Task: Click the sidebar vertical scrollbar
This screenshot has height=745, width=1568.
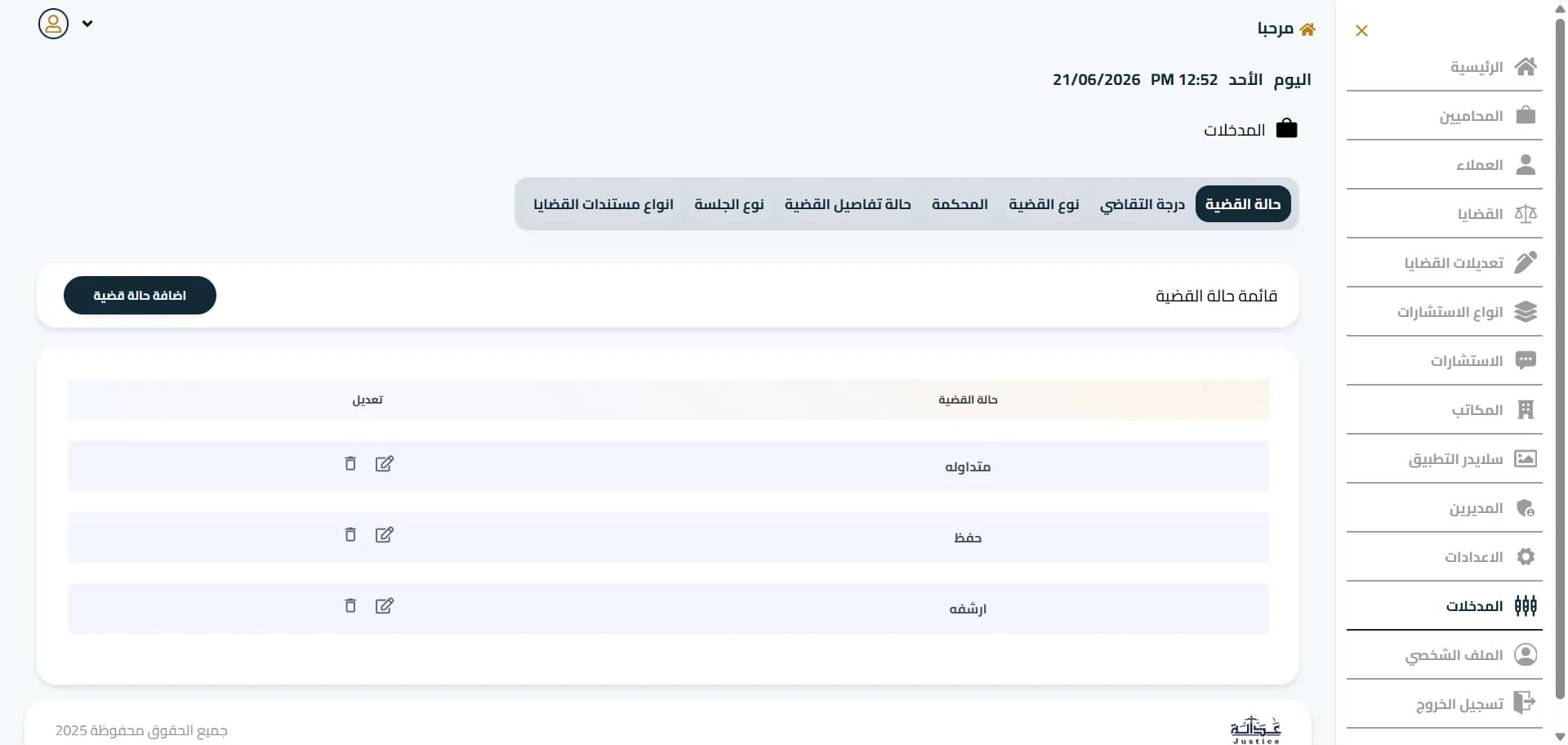Action: point(1559,358)
